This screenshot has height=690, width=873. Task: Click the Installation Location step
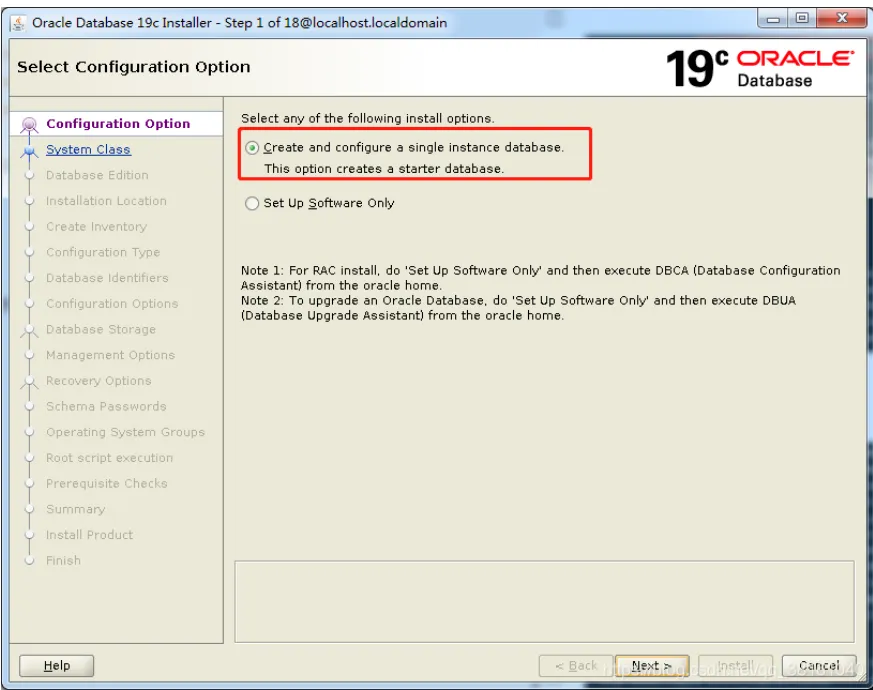tap(106, 200)
